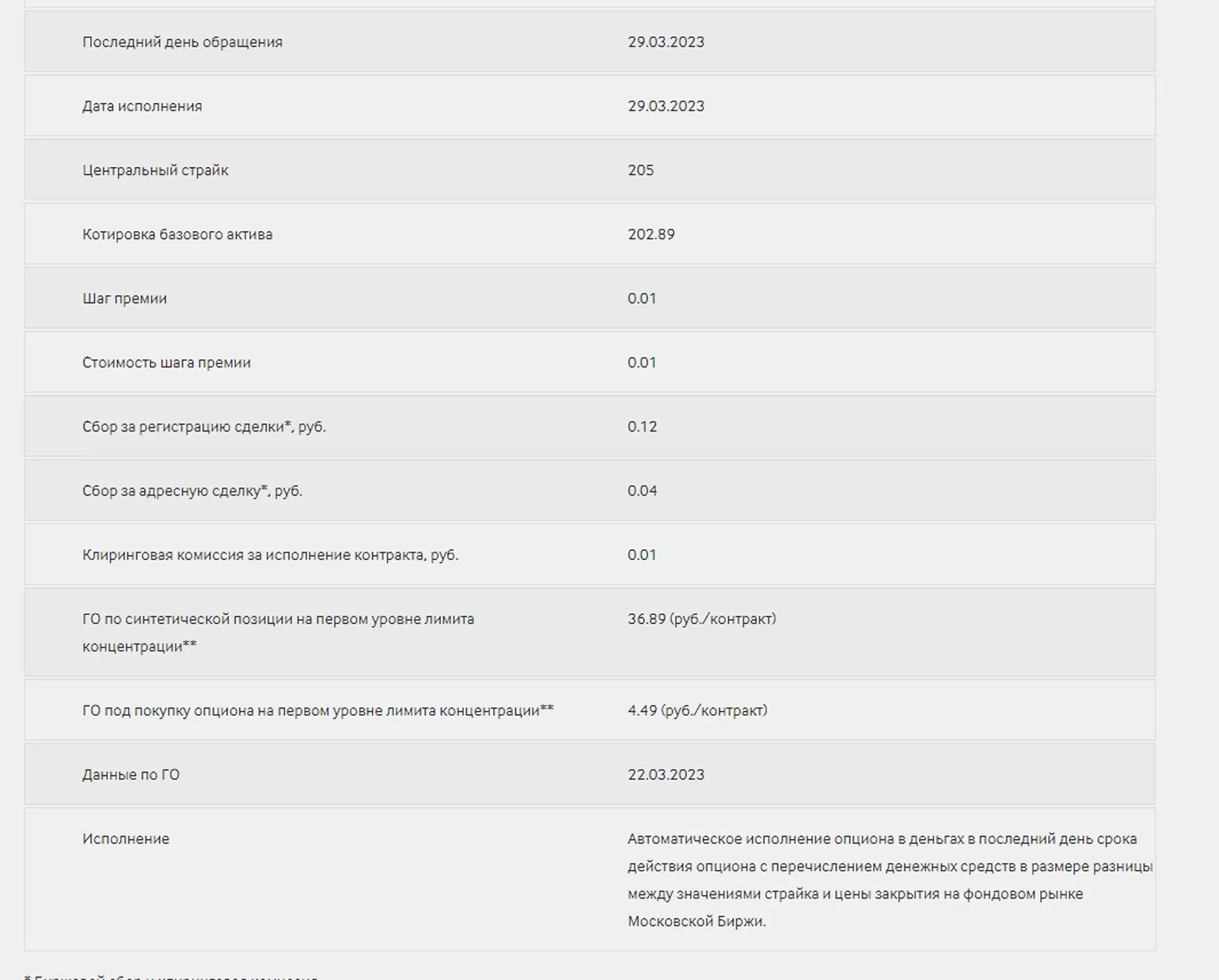The image size is (1219, 980).
Task: Select the addressed deal fee value 0.04
Action: click(642, 491)
